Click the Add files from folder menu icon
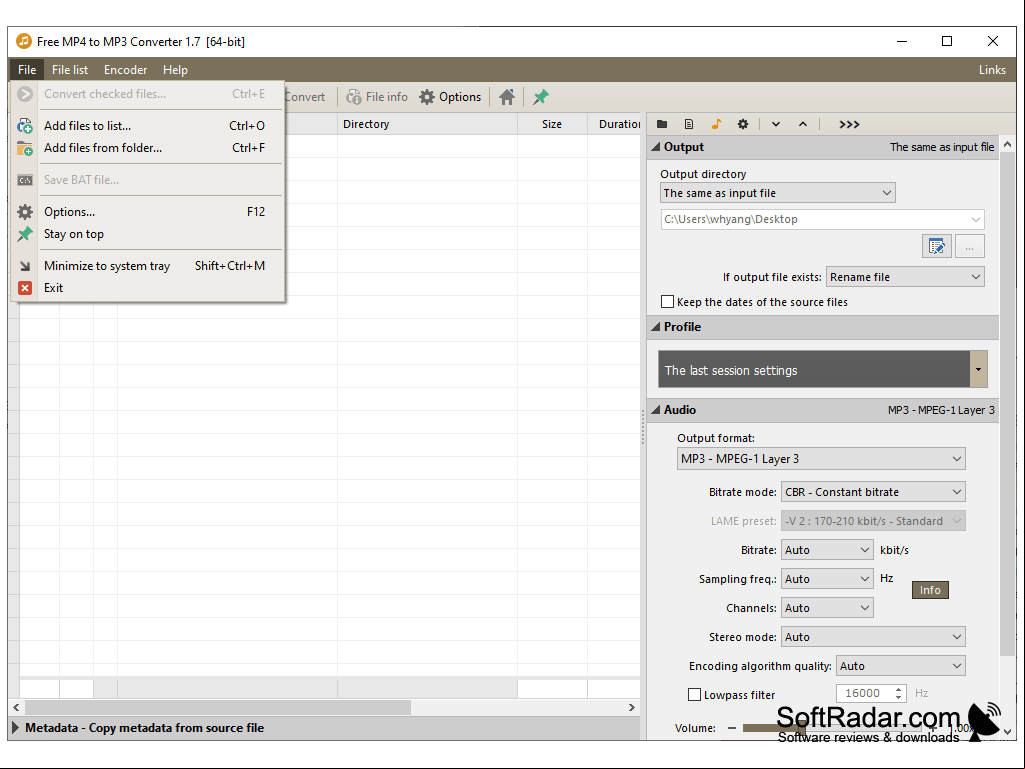1025x769 pixels. tap(25, 148)
